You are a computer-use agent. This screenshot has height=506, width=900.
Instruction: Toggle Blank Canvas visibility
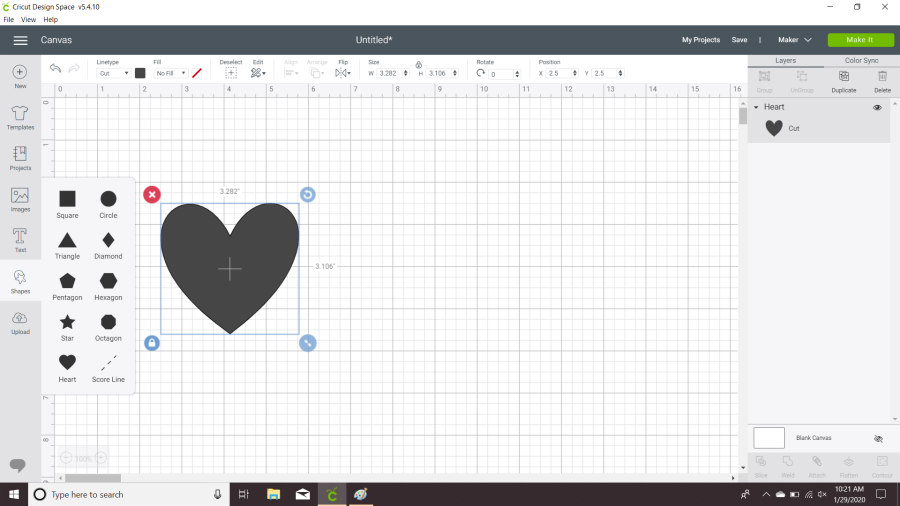pyautogui.click(x=878, y=438)
